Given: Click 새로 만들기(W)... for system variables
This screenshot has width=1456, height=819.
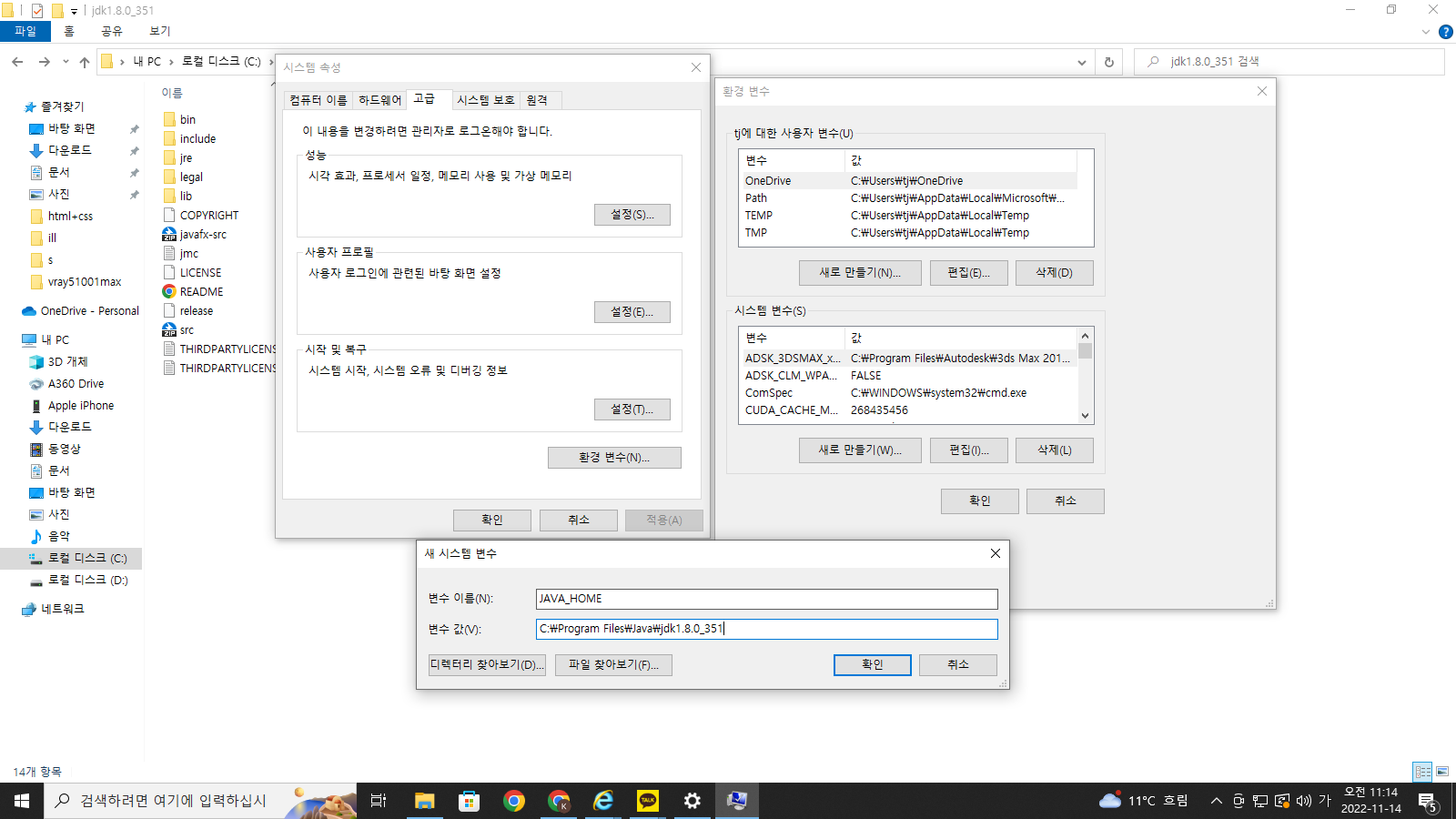Looking at the screenshot, I should pos(860,450).
